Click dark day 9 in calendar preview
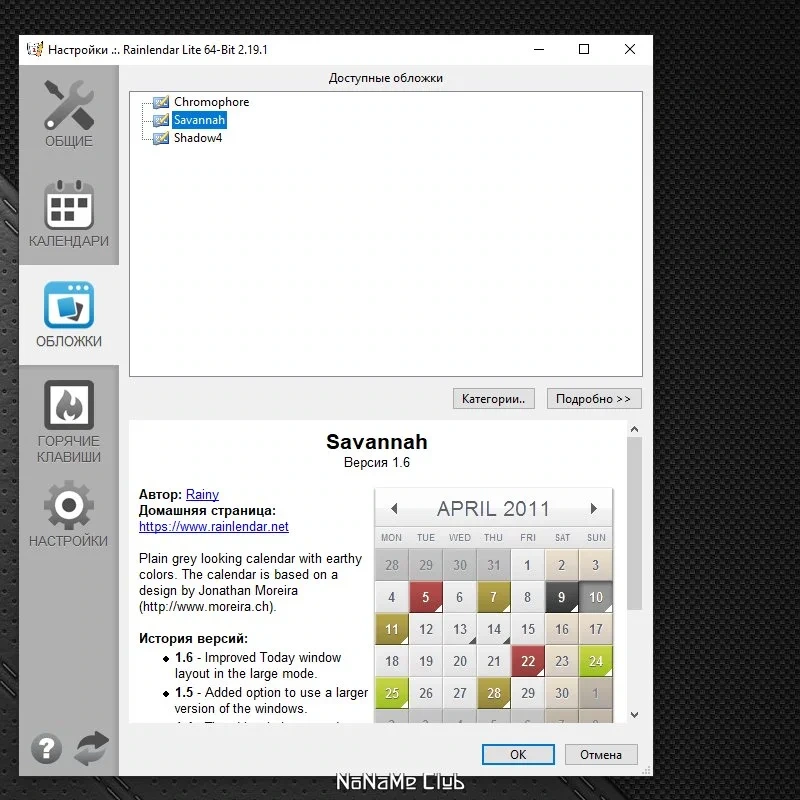 click(x=561, y=597)
